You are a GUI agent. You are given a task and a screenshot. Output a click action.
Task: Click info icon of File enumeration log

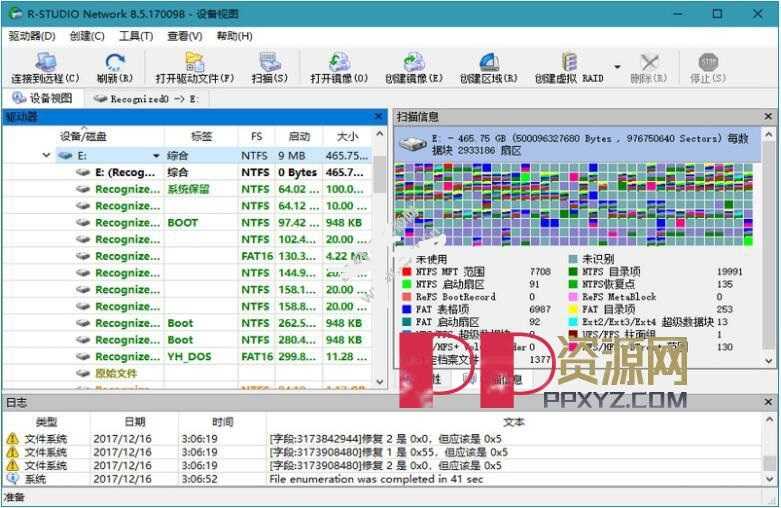pos(12,479)
